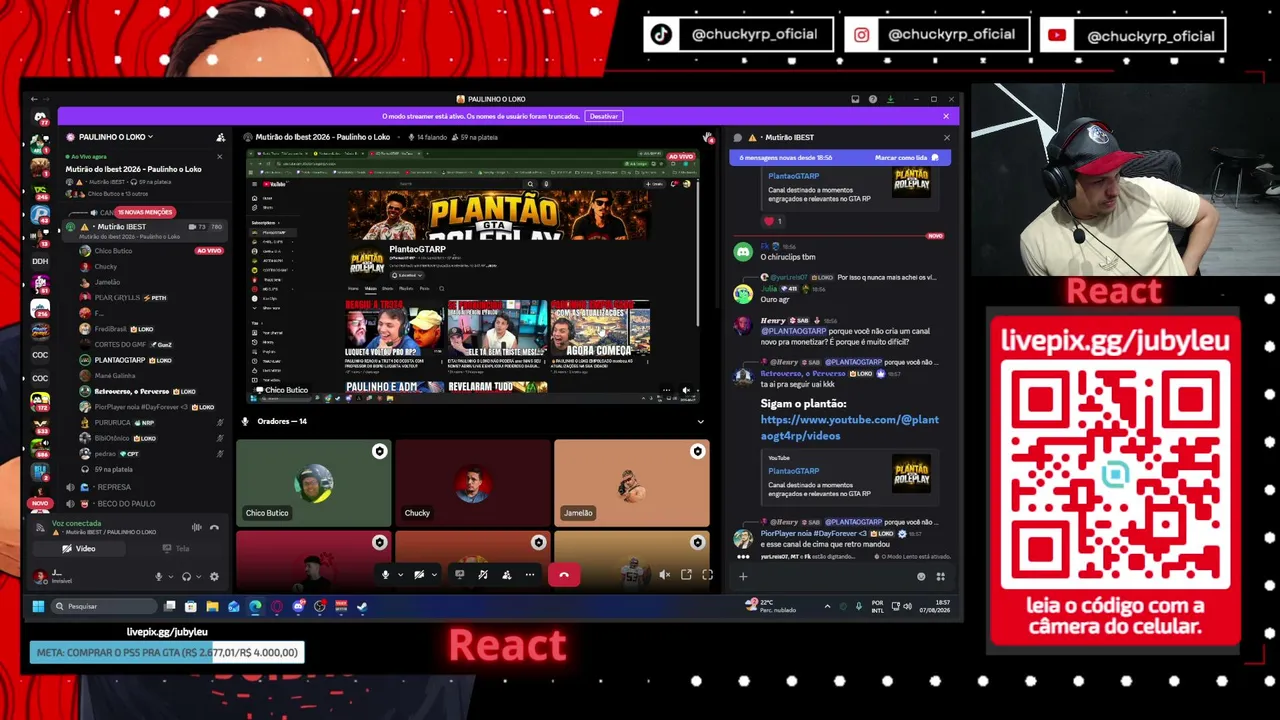This screenshot has width=1280, height=720.
Task: Click the green download update icon
Action: point(890,99)
